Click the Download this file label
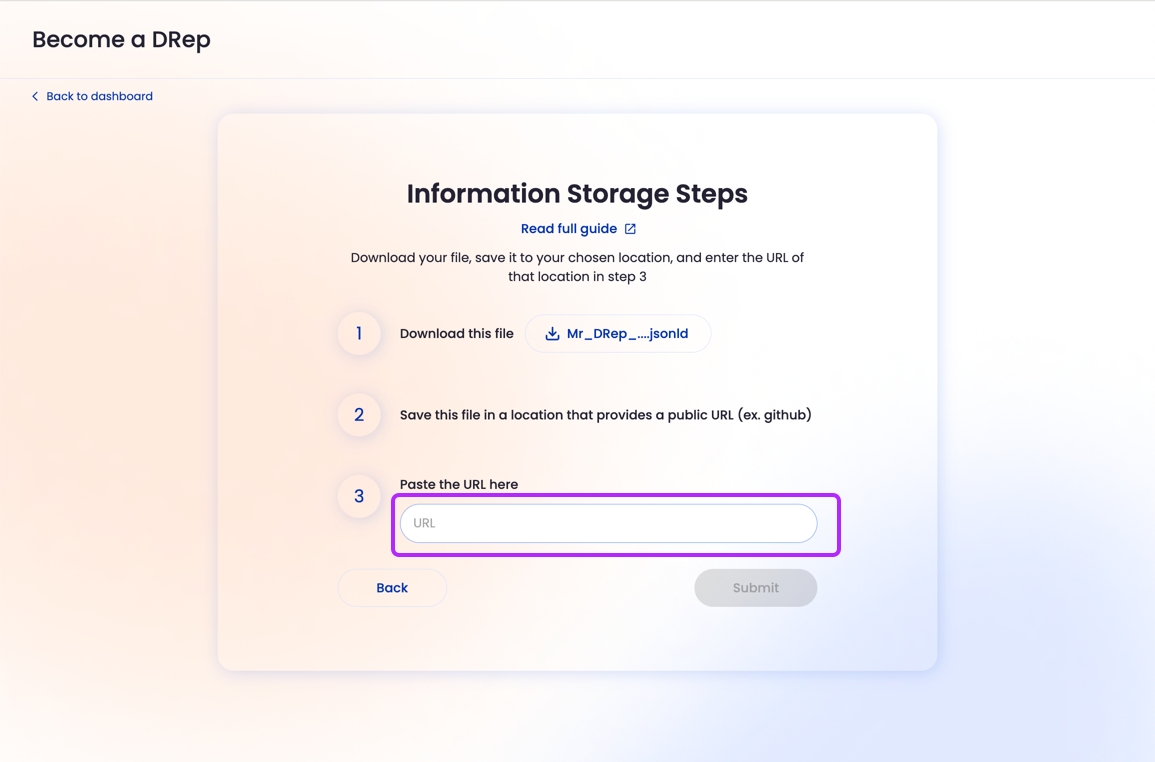Image resolution: width=1155 pixels, height=762 pixels. 456,334
